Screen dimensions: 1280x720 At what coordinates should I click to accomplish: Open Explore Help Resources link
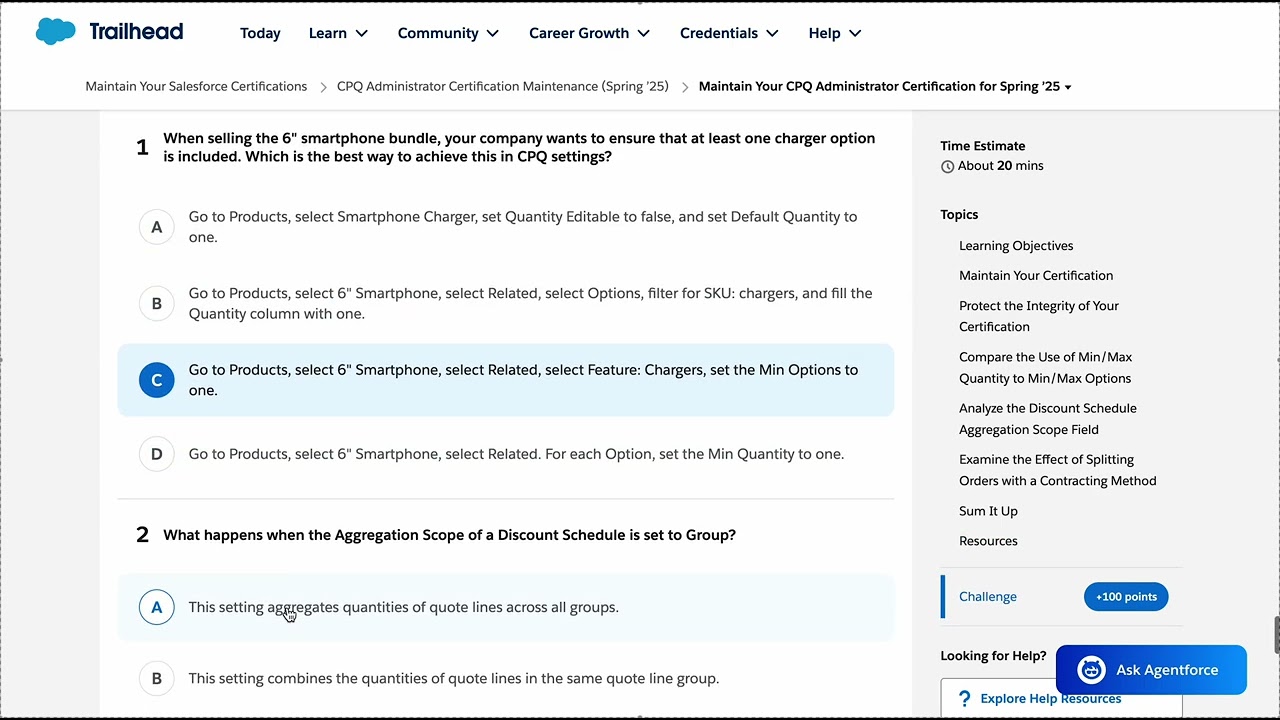[x=1051, y=699]
